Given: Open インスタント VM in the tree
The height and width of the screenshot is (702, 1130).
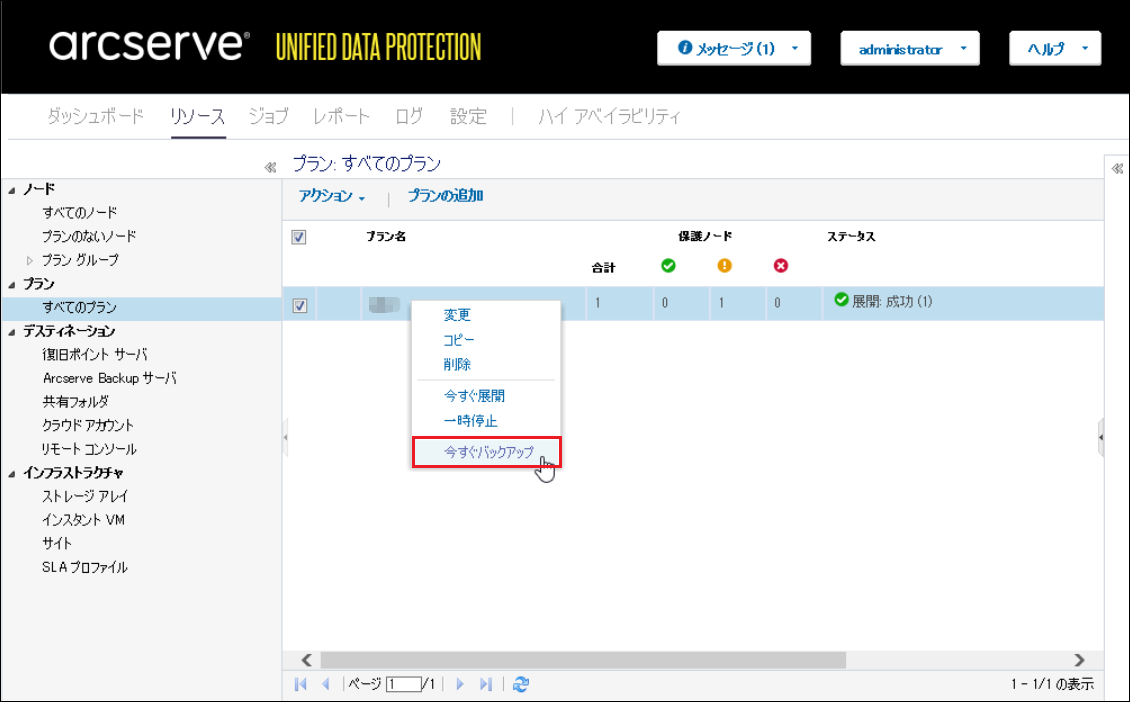Looking at the screenshot, I should (x=84, y=520).
